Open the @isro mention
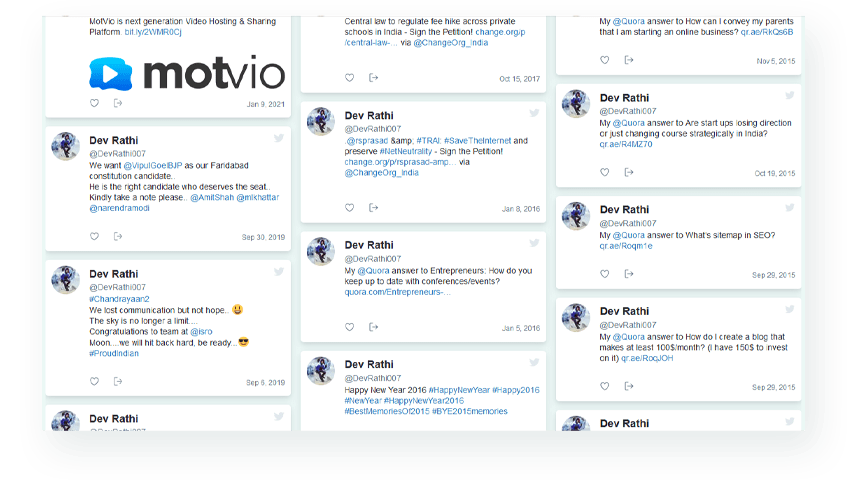Image resolution: width=847 pixels, height=480 pixels. click(x=201, y=332)
